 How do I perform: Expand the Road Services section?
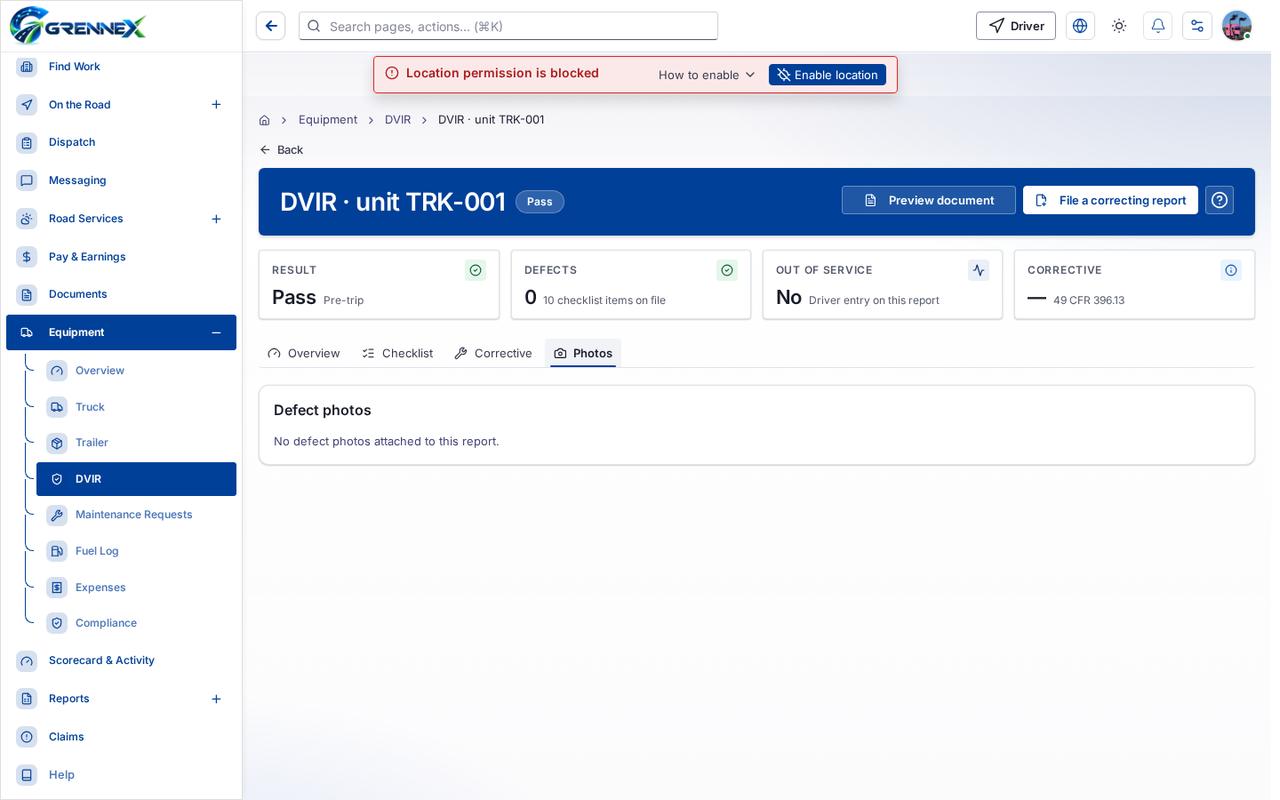click(216, 219)
